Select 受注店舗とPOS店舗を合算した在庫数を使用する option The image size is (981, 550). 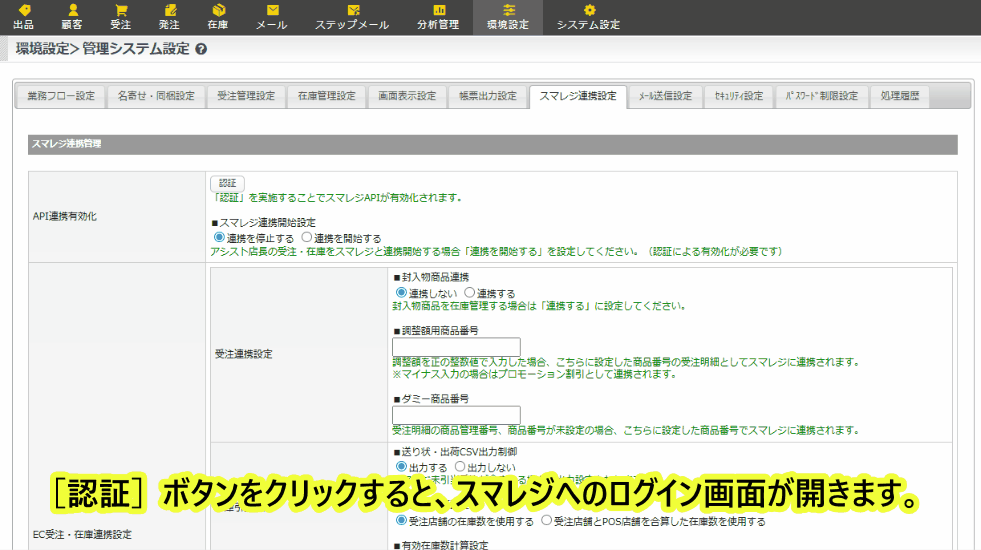[x=546, y=521]
